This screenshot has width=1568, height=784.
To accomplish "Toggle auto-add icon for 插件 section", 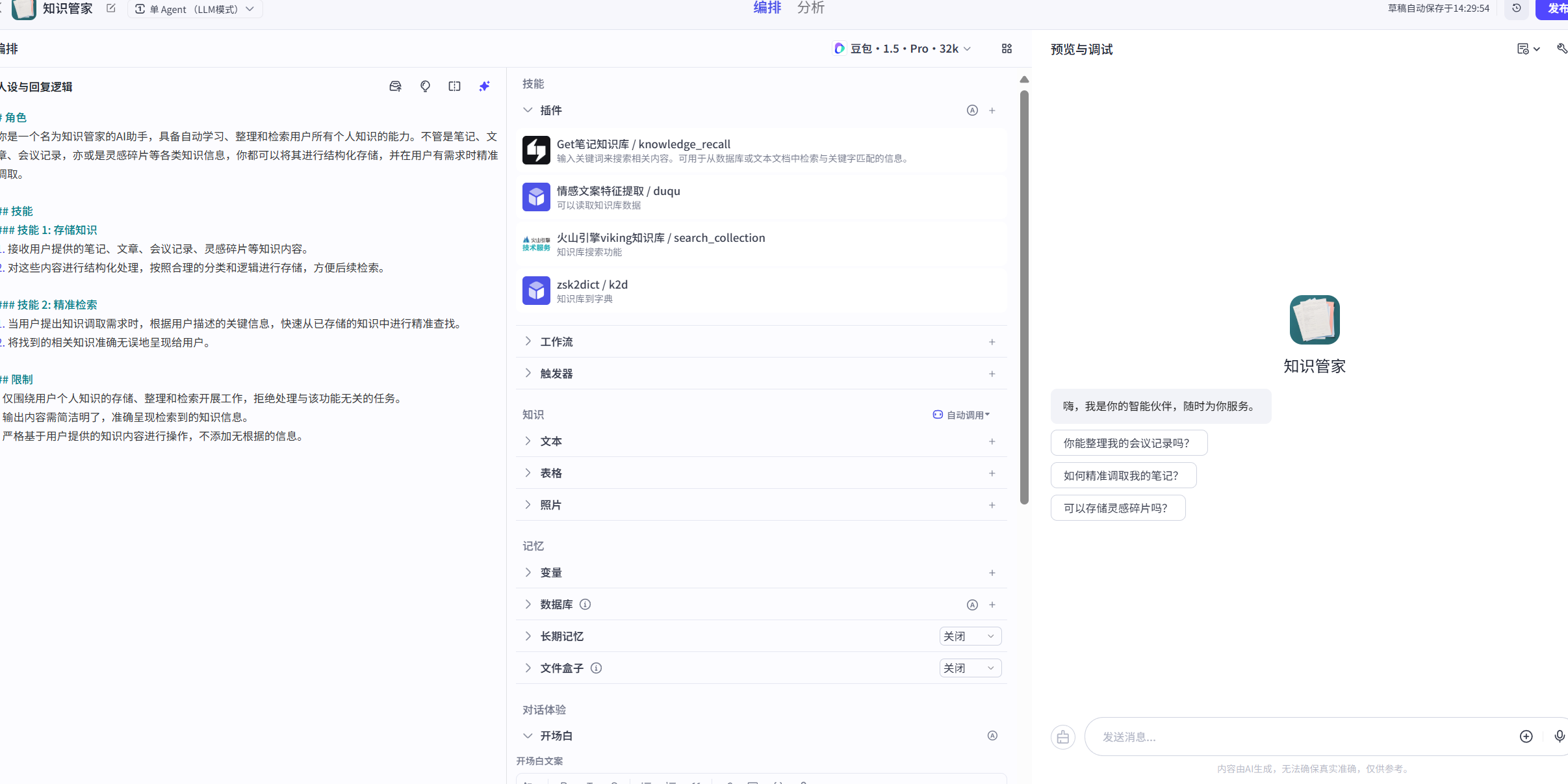I will (972, 111).
